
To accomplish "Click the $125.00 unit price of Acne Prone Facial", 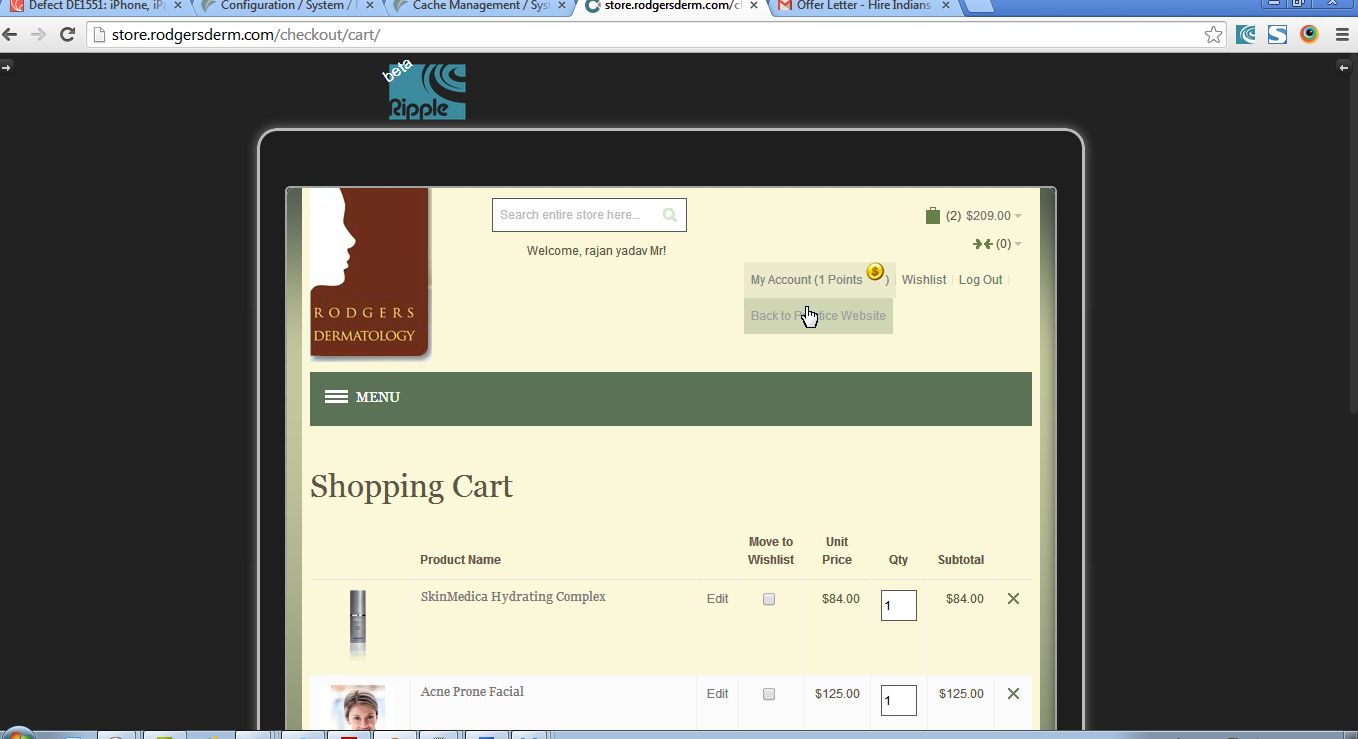I will [x=837, y=694].
